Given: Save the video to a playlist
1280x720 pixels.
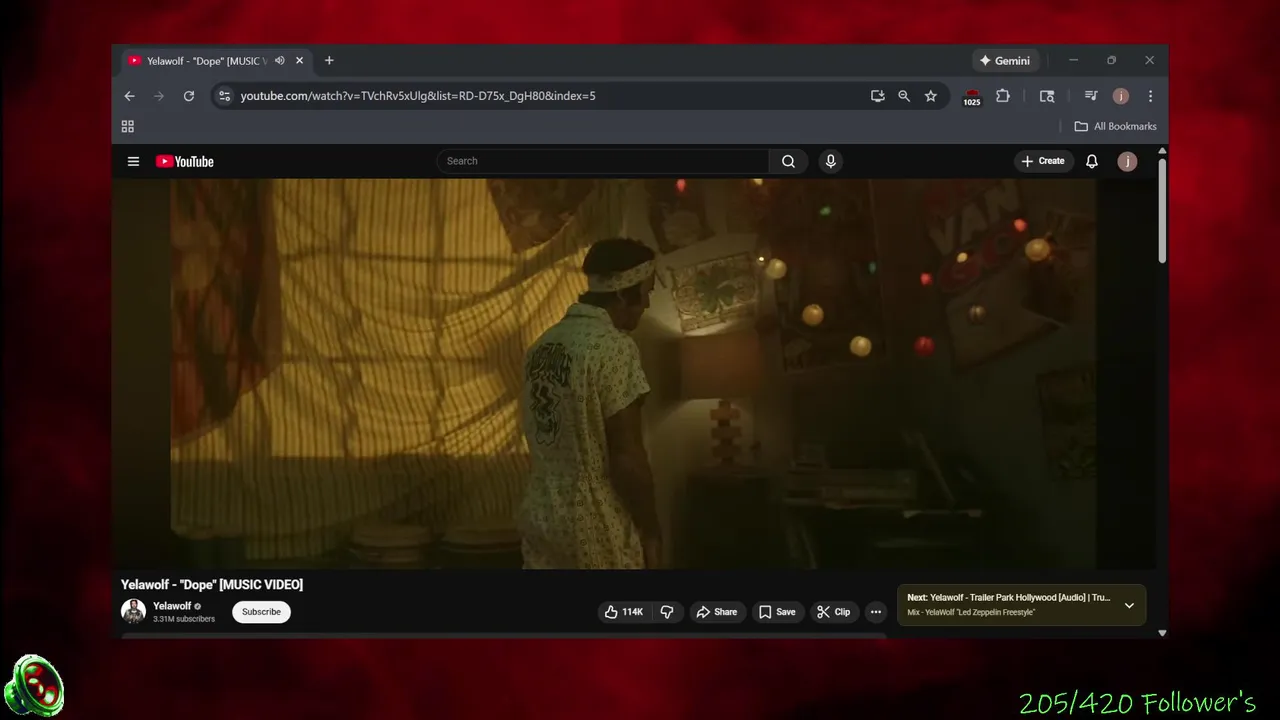Looking at the screenshot, I should (x=777, y=612).
